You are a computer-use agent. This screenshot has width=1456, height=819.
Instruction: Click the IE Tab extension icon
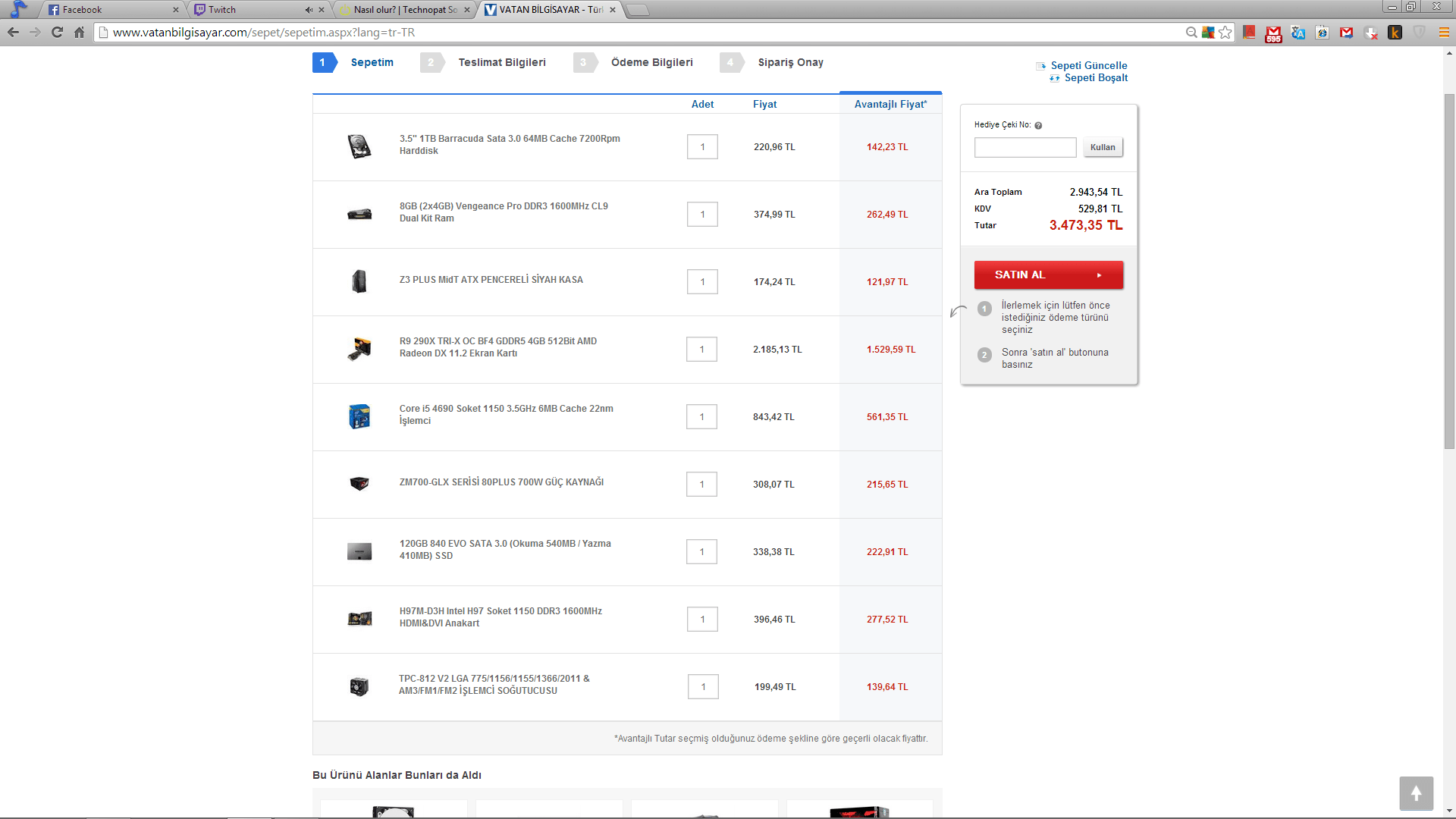pyautogui.click(x=1323, y=33)
